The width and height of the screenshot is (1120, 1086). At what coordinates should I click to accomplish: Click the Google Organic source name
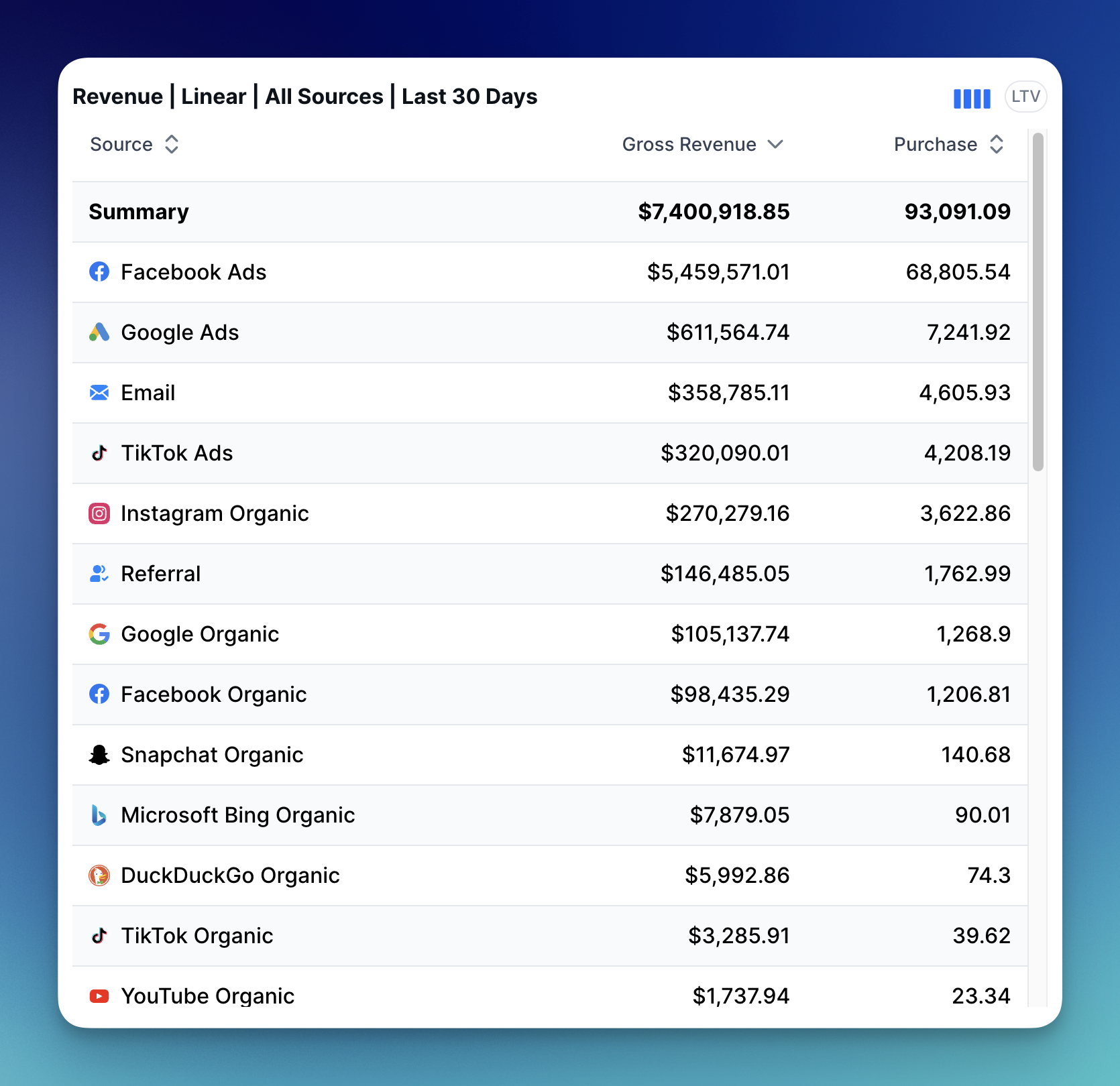[200, 634]
